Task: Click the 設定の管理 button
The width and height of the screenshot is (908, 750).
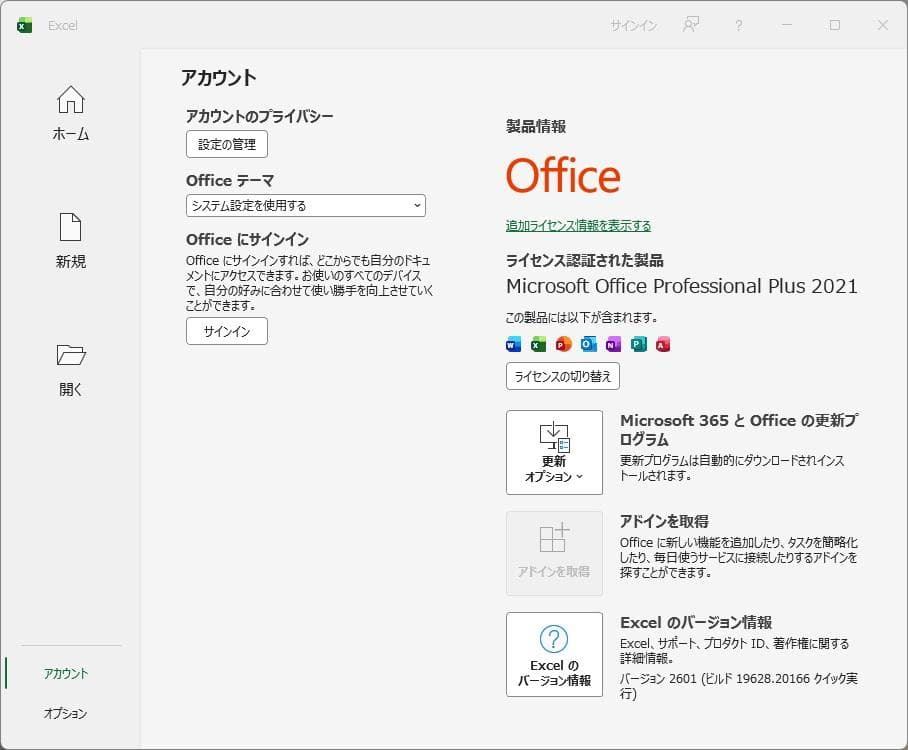Action: (x=226, y=144)
